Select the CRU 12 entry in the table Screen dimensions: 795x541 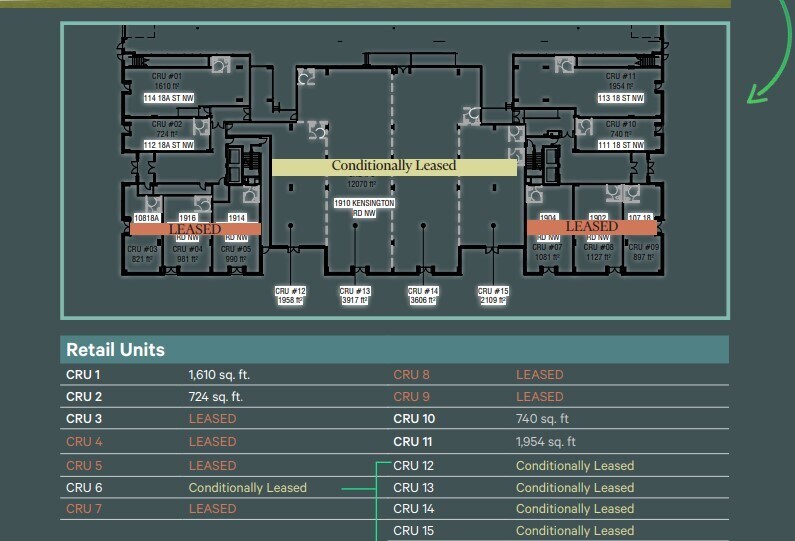[414, 466]
